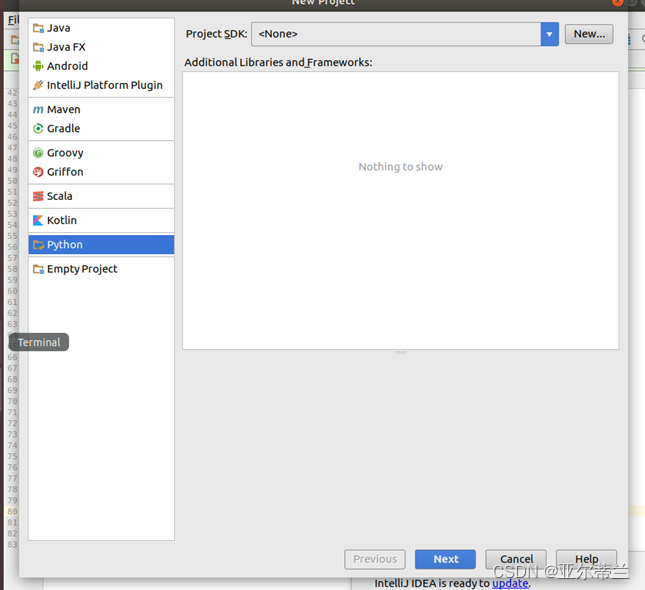Select Maven project type
This screenshot has width=645, height=590.
coord(101,109)
